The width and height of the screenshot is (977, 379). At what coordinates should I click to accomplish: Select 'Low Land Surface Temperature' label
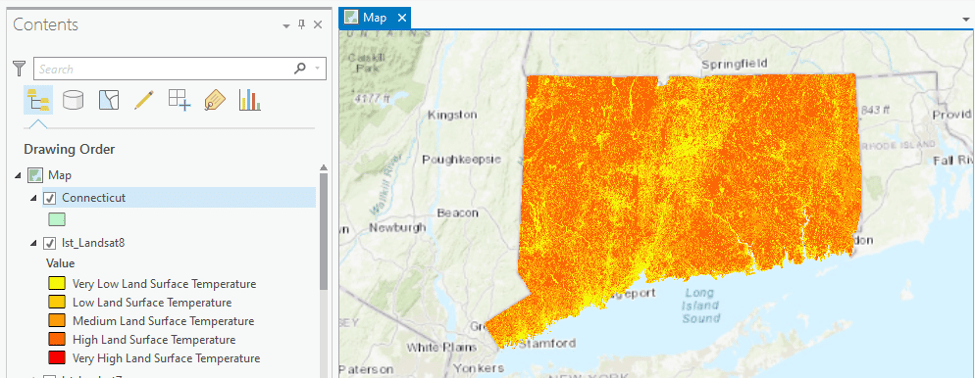coord(152,302)
